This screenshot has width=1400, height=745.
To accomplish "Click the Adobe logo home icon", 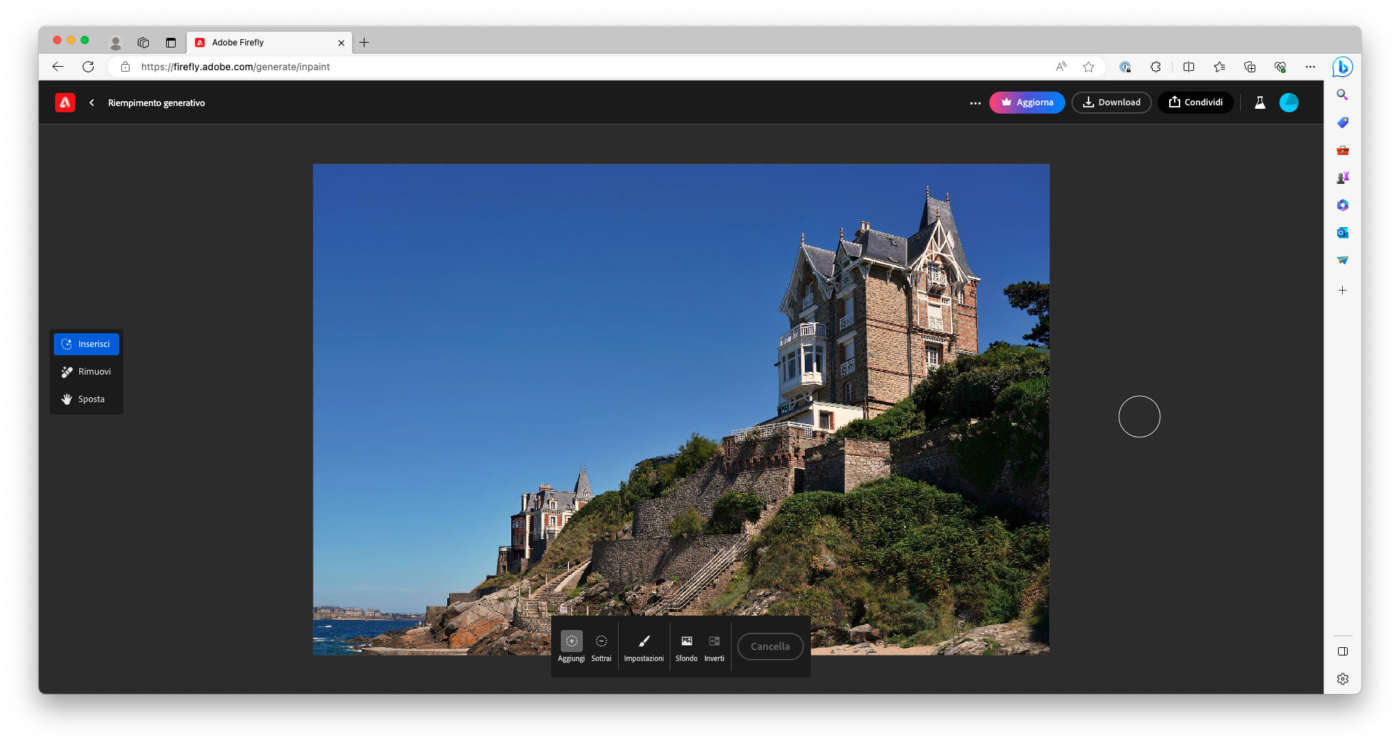I will point(65,102).
